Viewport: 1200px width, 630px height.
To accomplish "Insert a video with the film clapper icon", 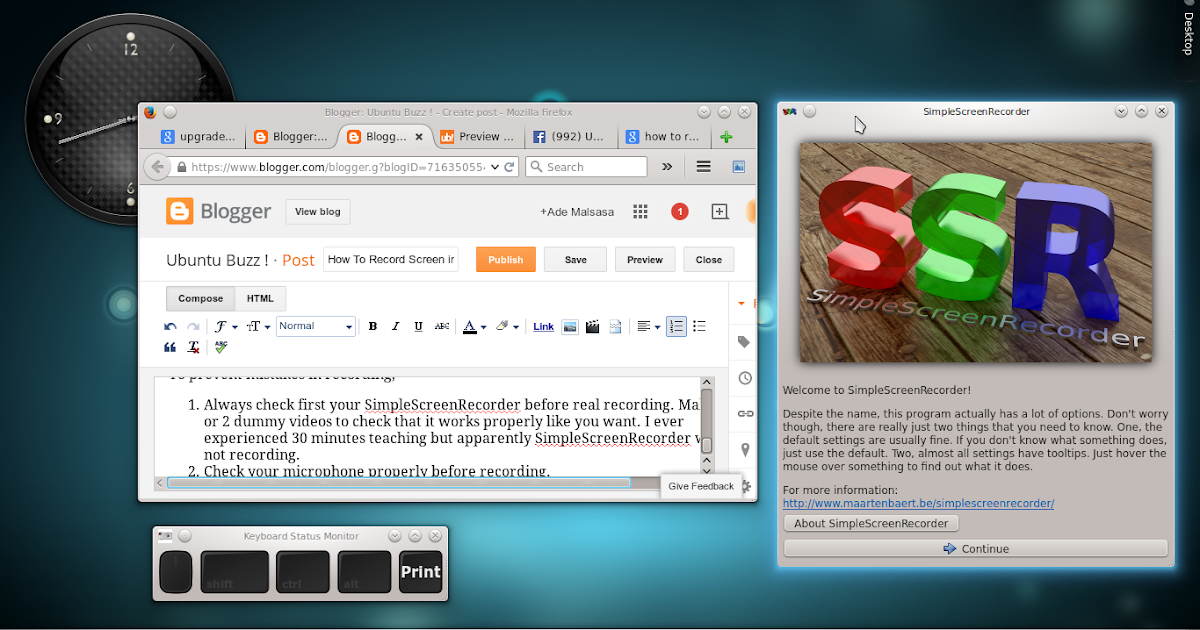I will pos(592,326).
